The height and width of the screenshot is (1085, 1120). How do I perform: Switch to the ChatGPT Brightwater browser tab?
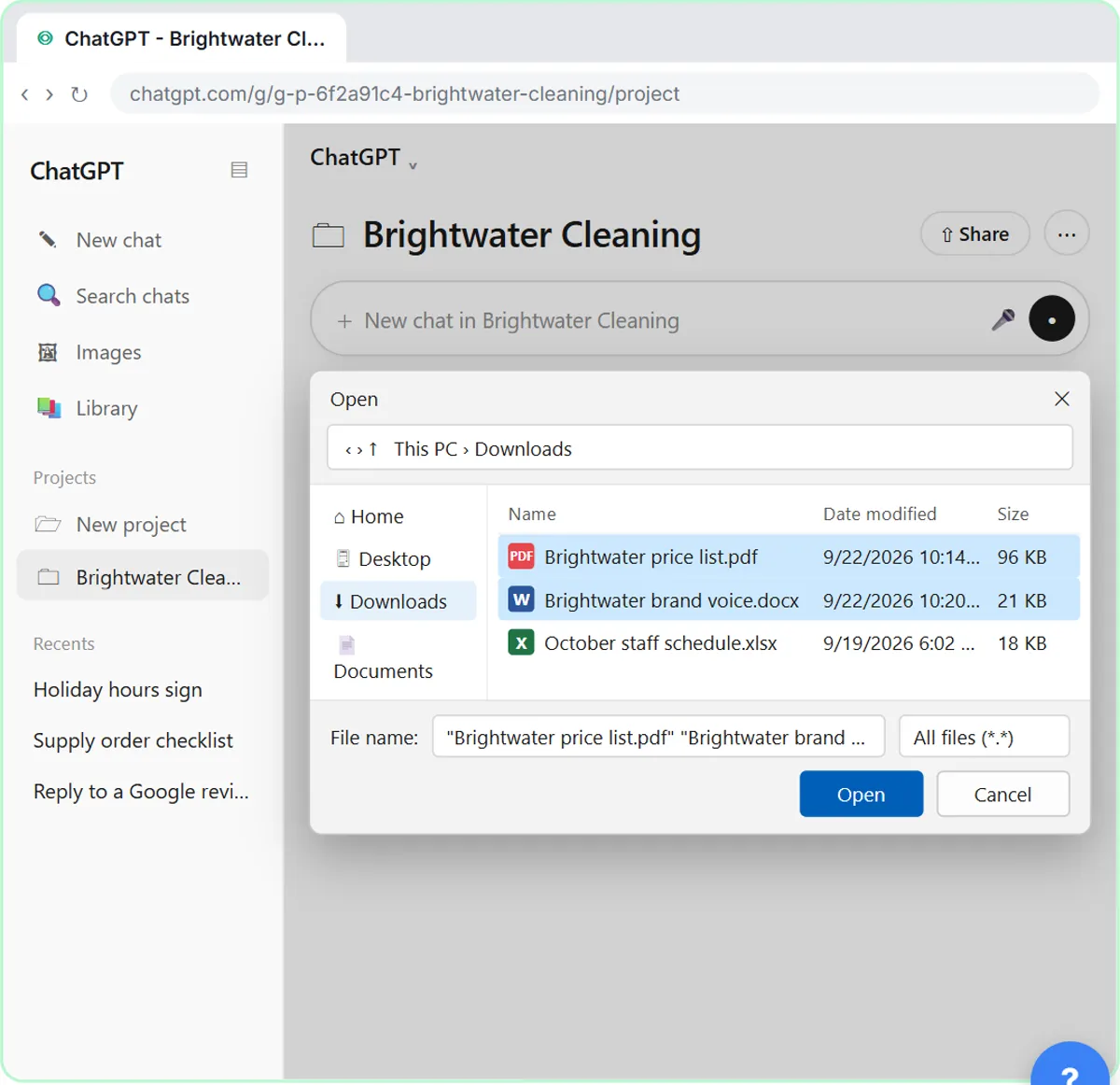coord(181,38)
